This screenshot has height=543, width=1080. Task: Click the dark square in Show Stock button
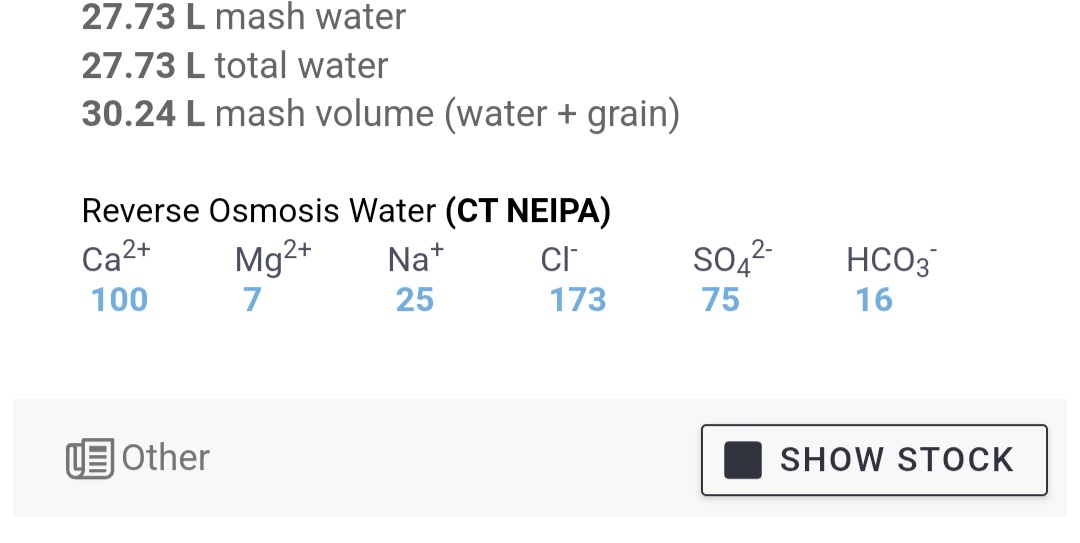(x=742, y=460)
